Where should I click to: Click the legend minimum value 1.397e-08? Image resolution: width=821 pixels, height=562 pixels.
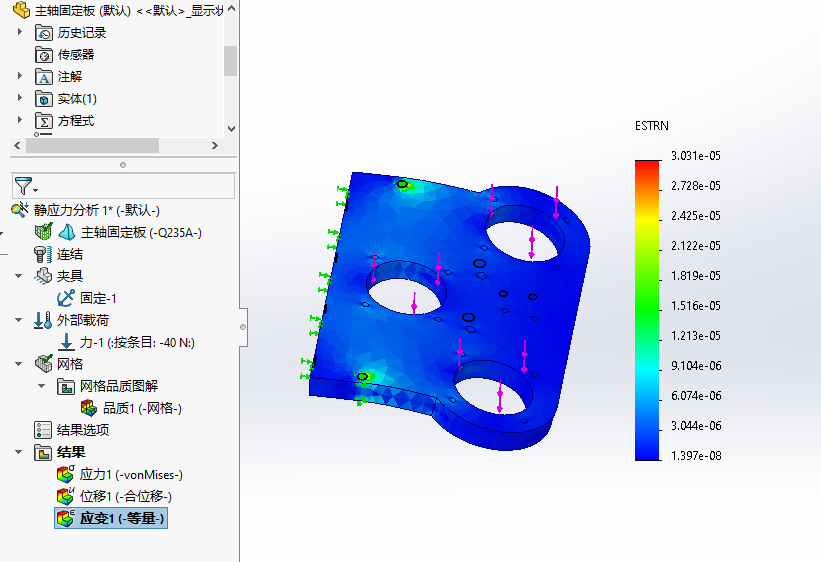696,456
